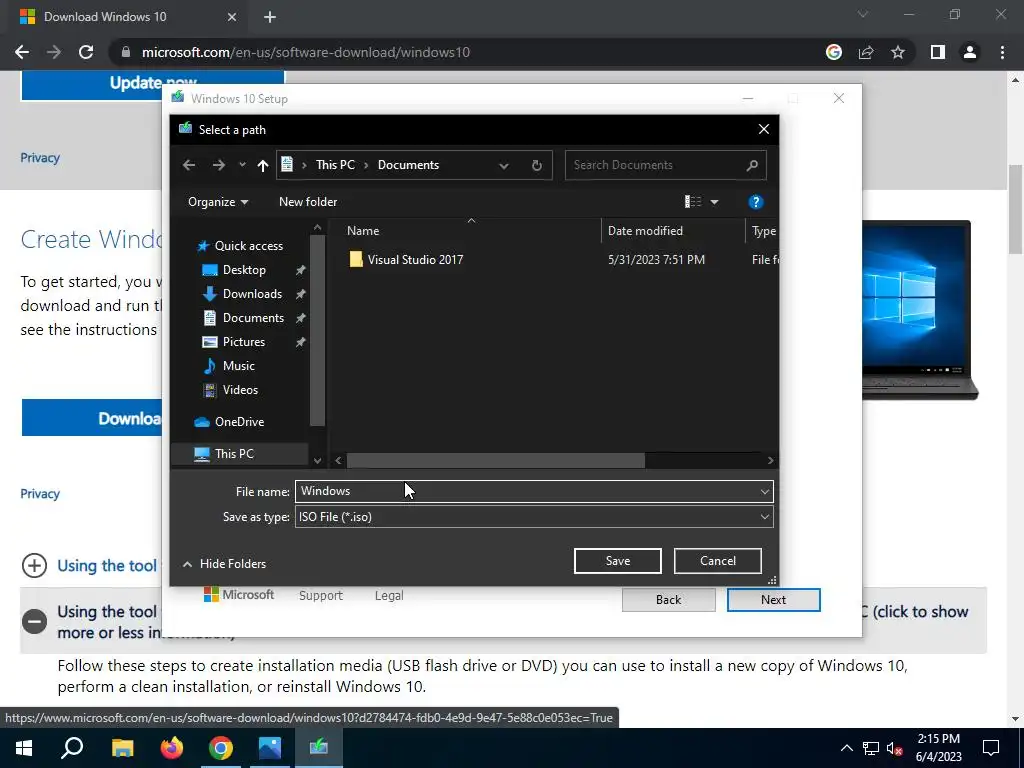Viewport: 1024px width, 768px height.
Task: Select Music in navigation pane
Action: [x=238, y=366]
